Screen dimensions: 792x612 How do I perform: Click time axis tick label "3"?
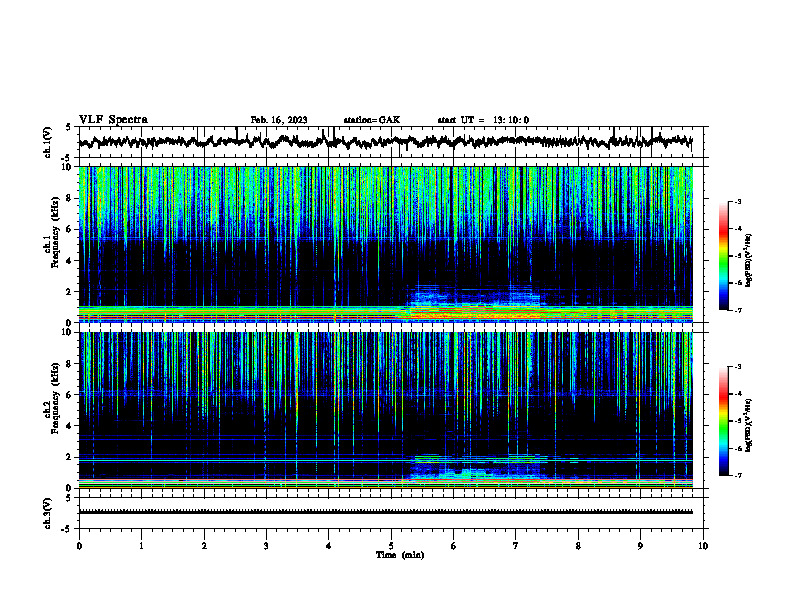coord(266,546)
